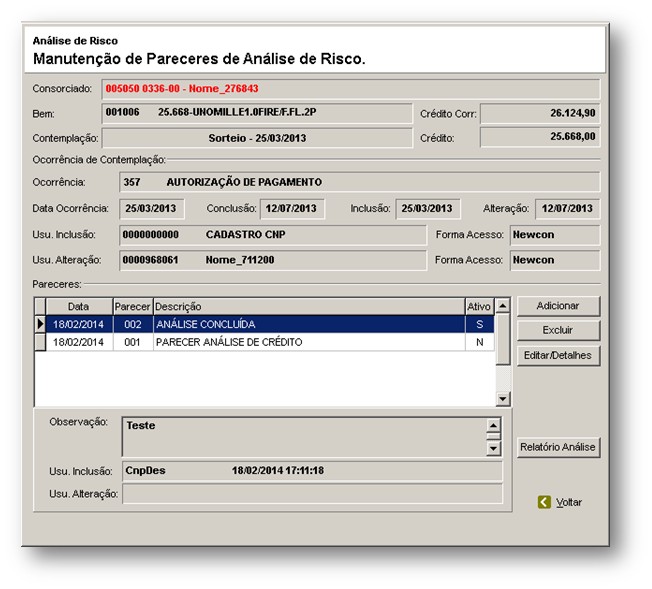Click the Excluir button
This screenshot has height=589, width=652.
(558, 330)
